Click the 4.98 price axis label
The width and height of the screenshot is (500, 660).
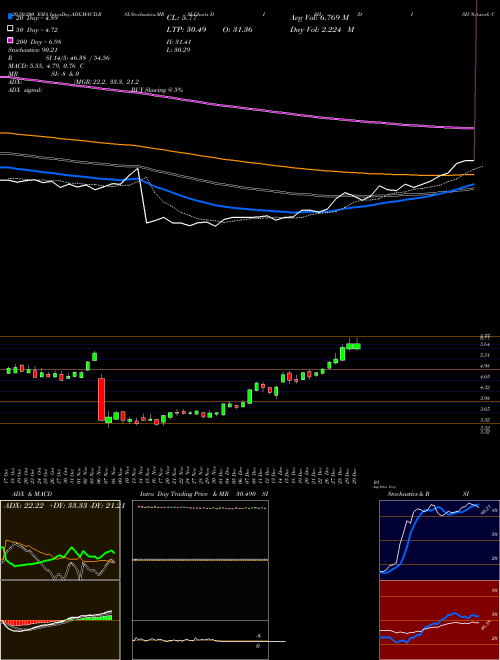click(x=484, y=366)
